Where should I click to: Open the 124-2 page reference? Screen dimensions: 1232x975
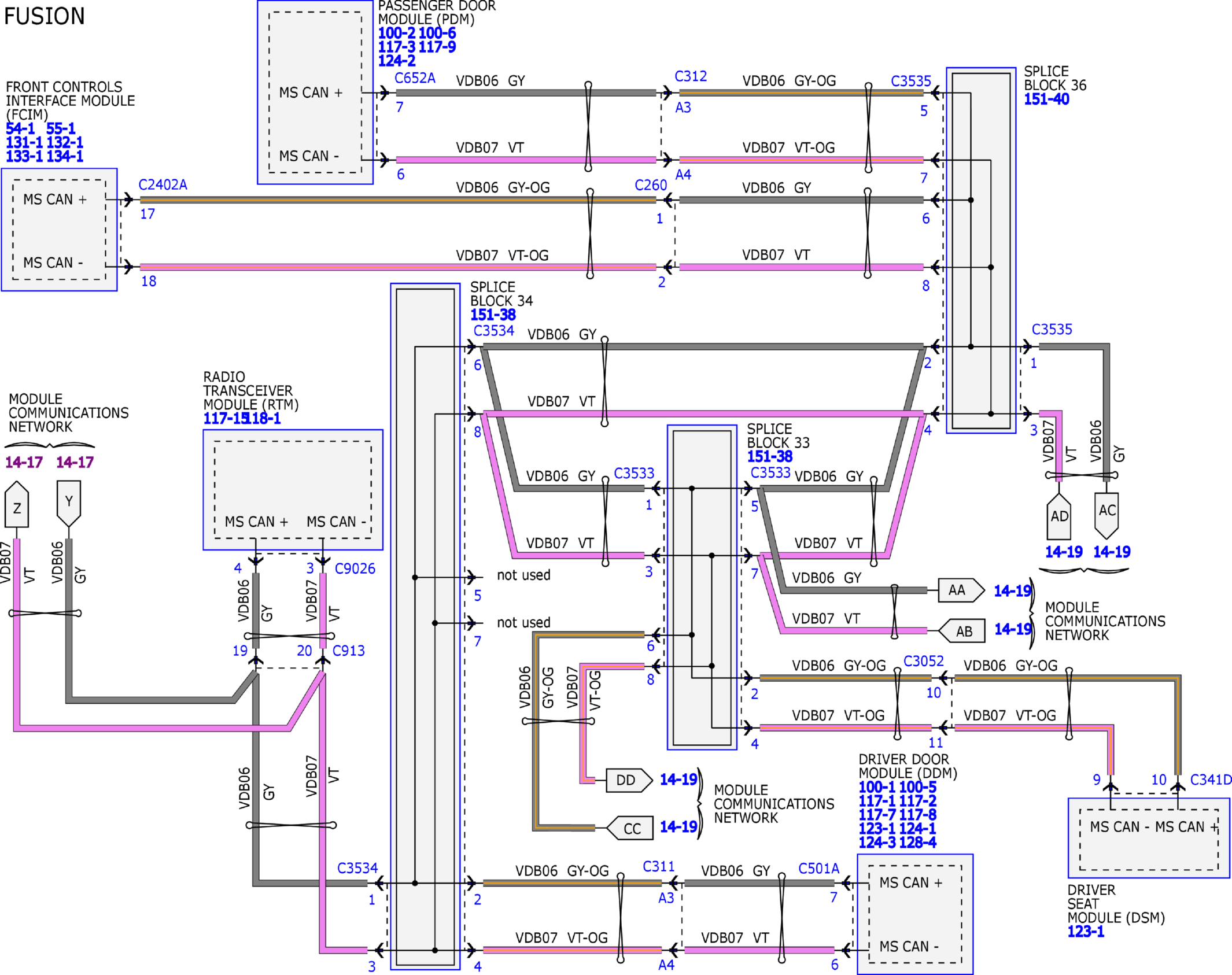[397, 61]
